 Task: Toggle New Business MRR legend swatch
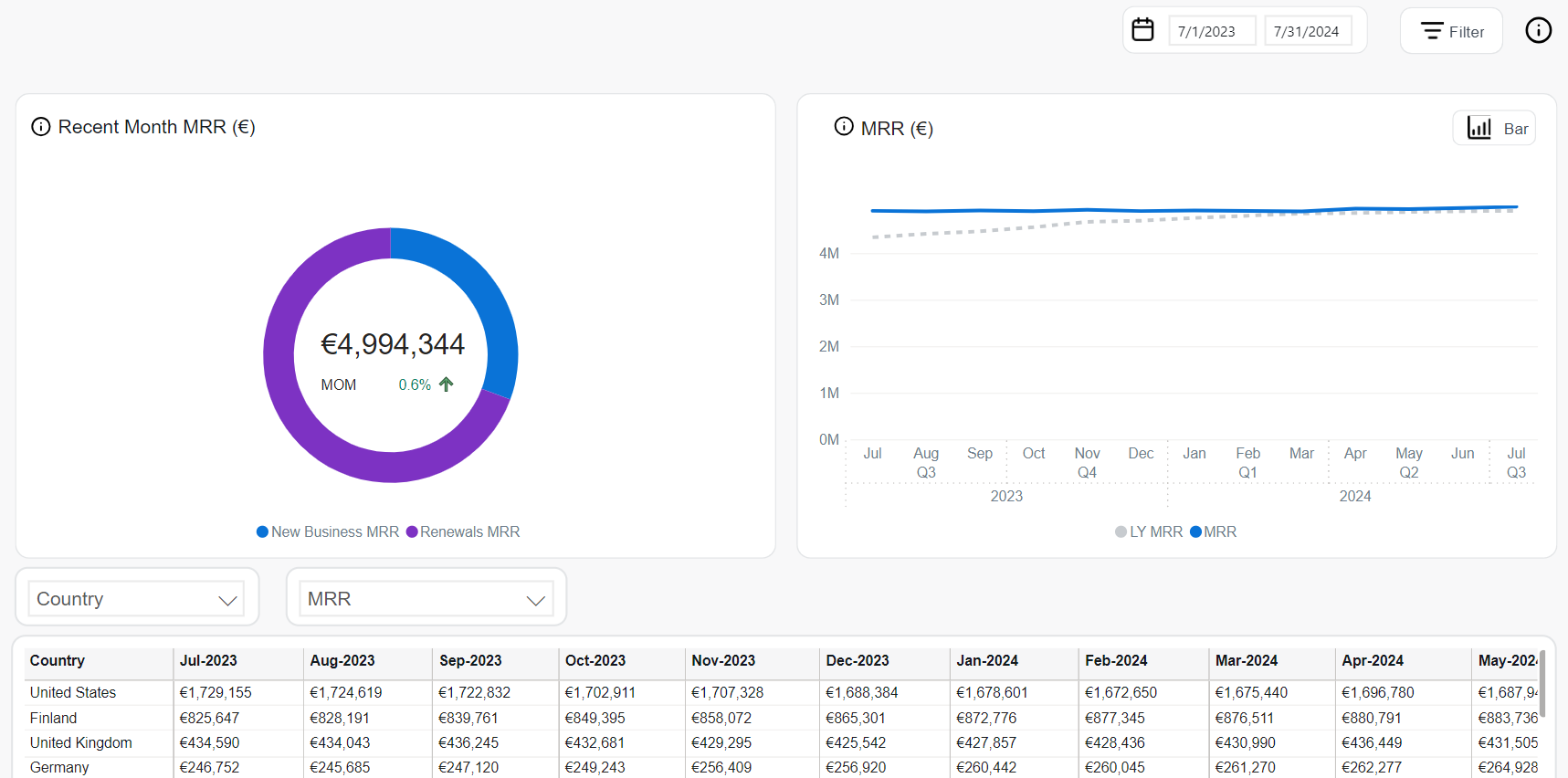click(x=262, y=531)
